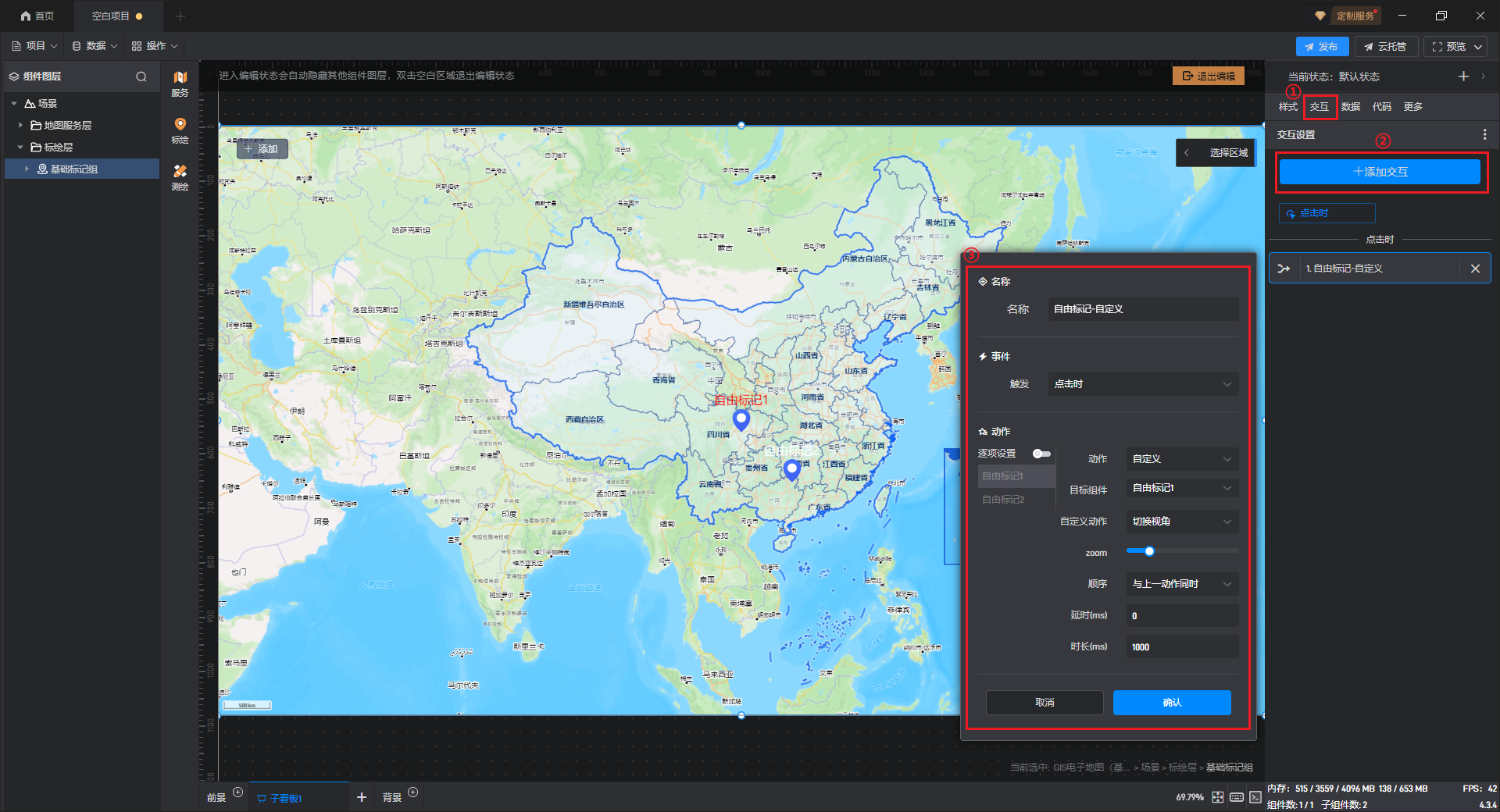The width and height of the screenshot is (1500, 812).
Task: Open the 服务 tool in sidebar
Action: pos(180,83)
